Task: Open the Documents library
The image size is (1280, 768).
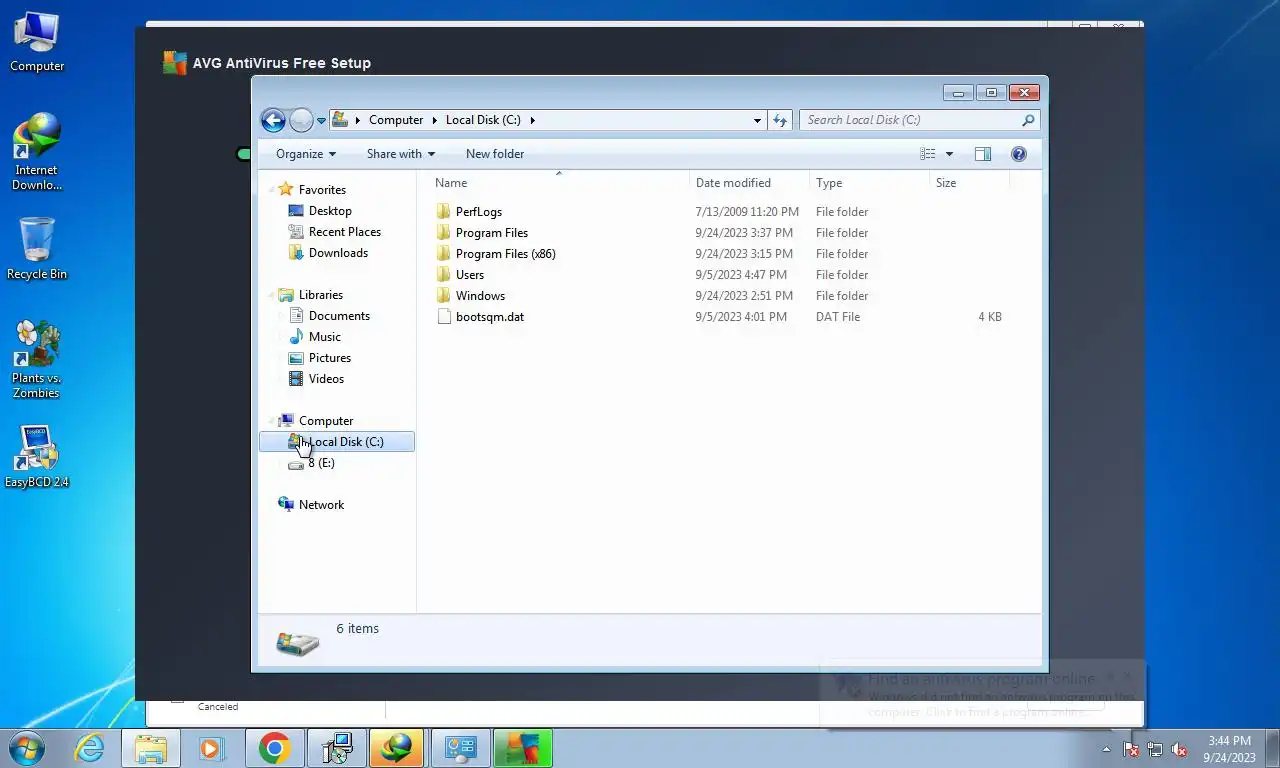Action: [339, 316]
